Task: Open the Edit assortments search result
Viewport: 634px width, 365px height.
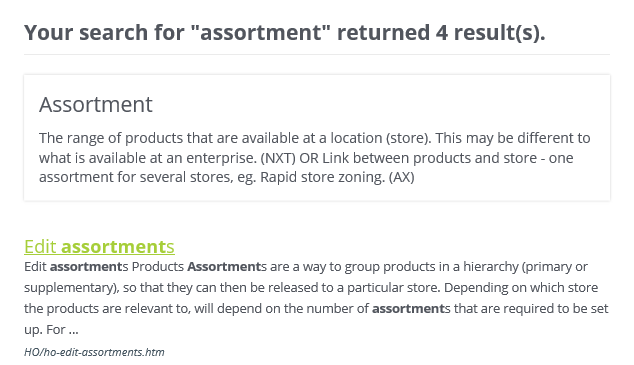Action: [99, 247]
